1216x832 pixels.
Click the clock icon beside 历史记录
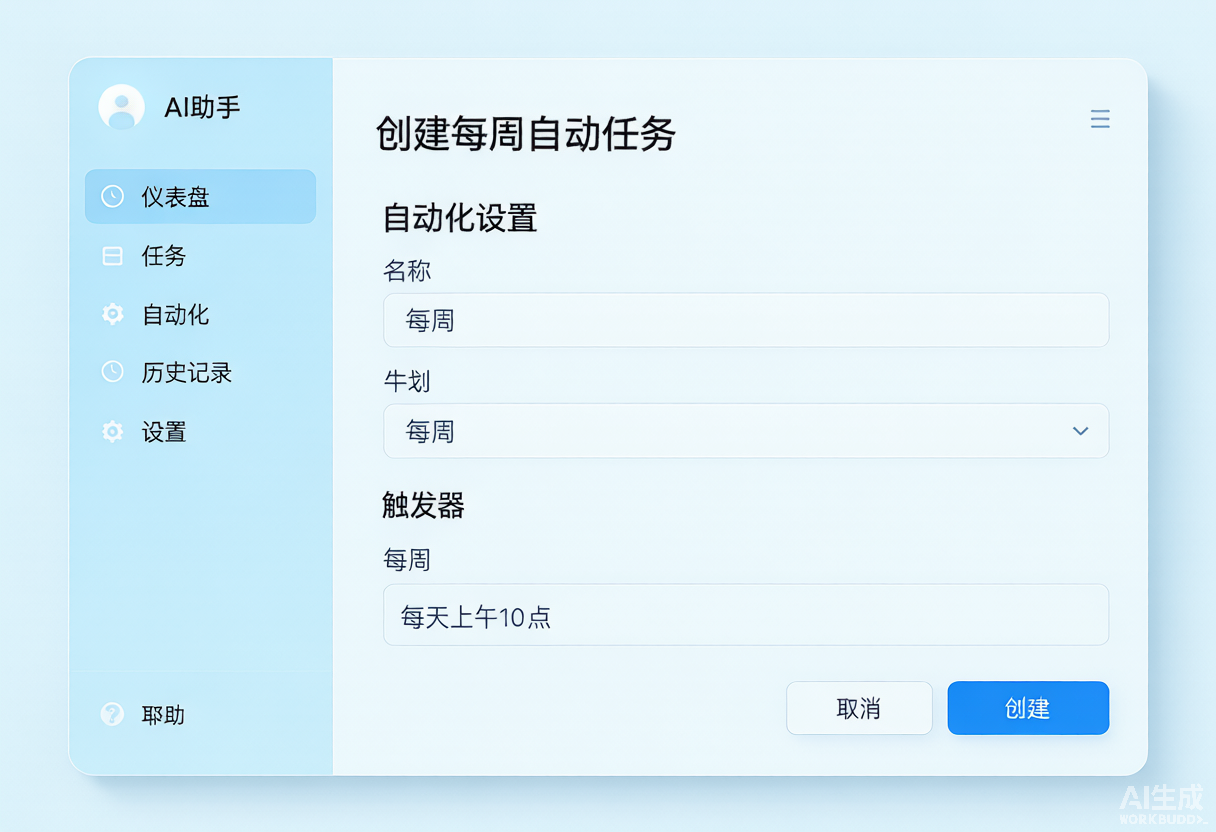[x=113, y=372]
